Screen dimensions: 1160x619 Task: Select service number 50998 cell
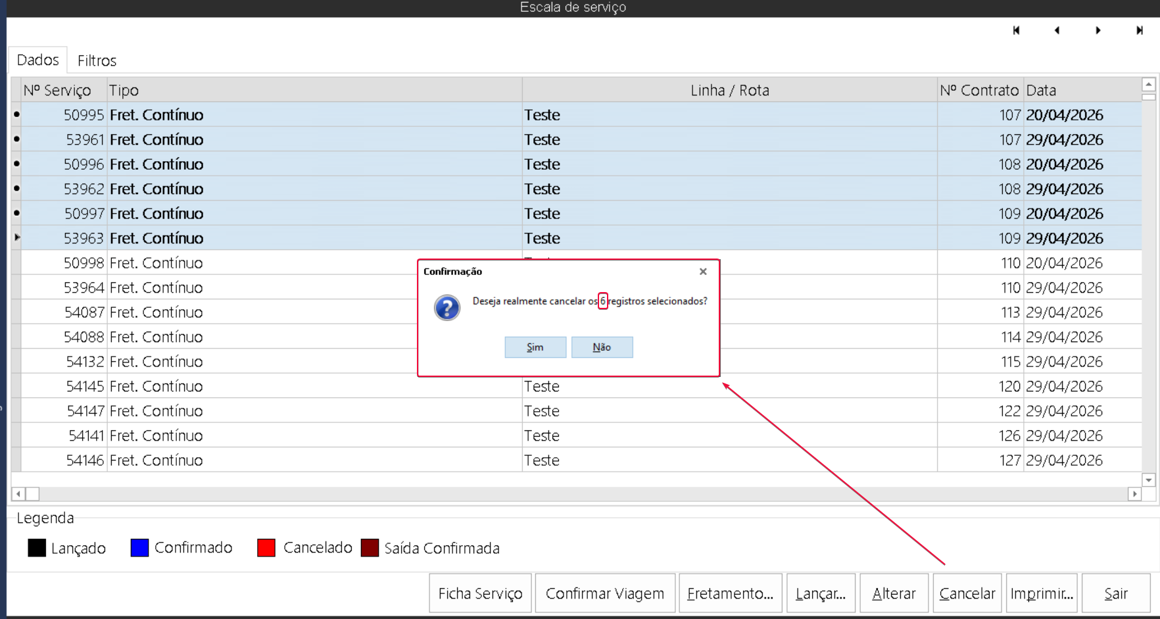(64, 263)
